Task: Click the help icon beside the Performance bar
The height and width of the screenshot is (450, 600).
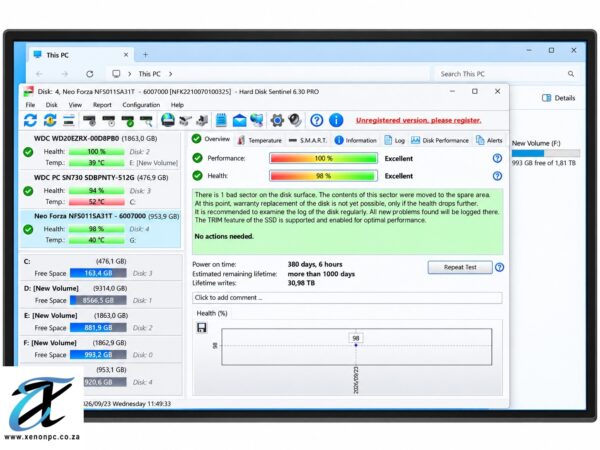Action: [x=497, y=158]
